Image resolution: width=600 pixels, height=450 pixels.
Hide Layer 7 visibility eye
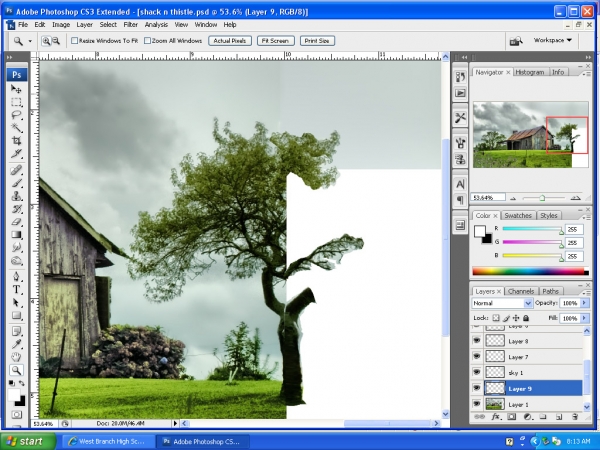pyautogui.click(x=476, y=356)
